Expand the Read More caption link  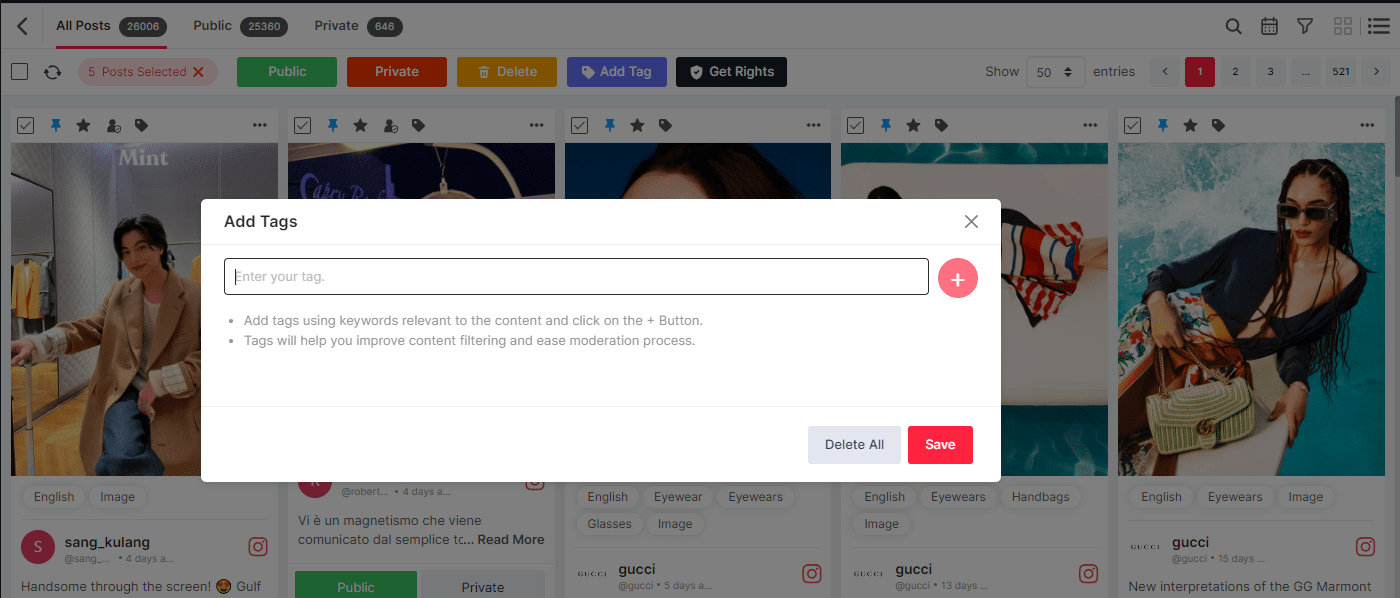click(x=510, y=539)
